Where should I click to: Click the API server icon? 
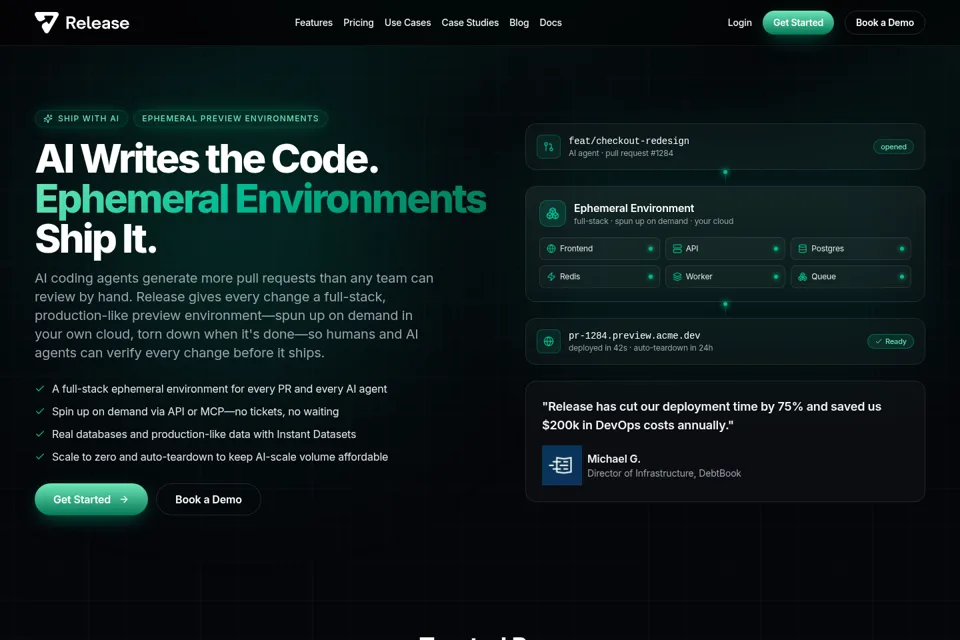click(x=677, y=249)
